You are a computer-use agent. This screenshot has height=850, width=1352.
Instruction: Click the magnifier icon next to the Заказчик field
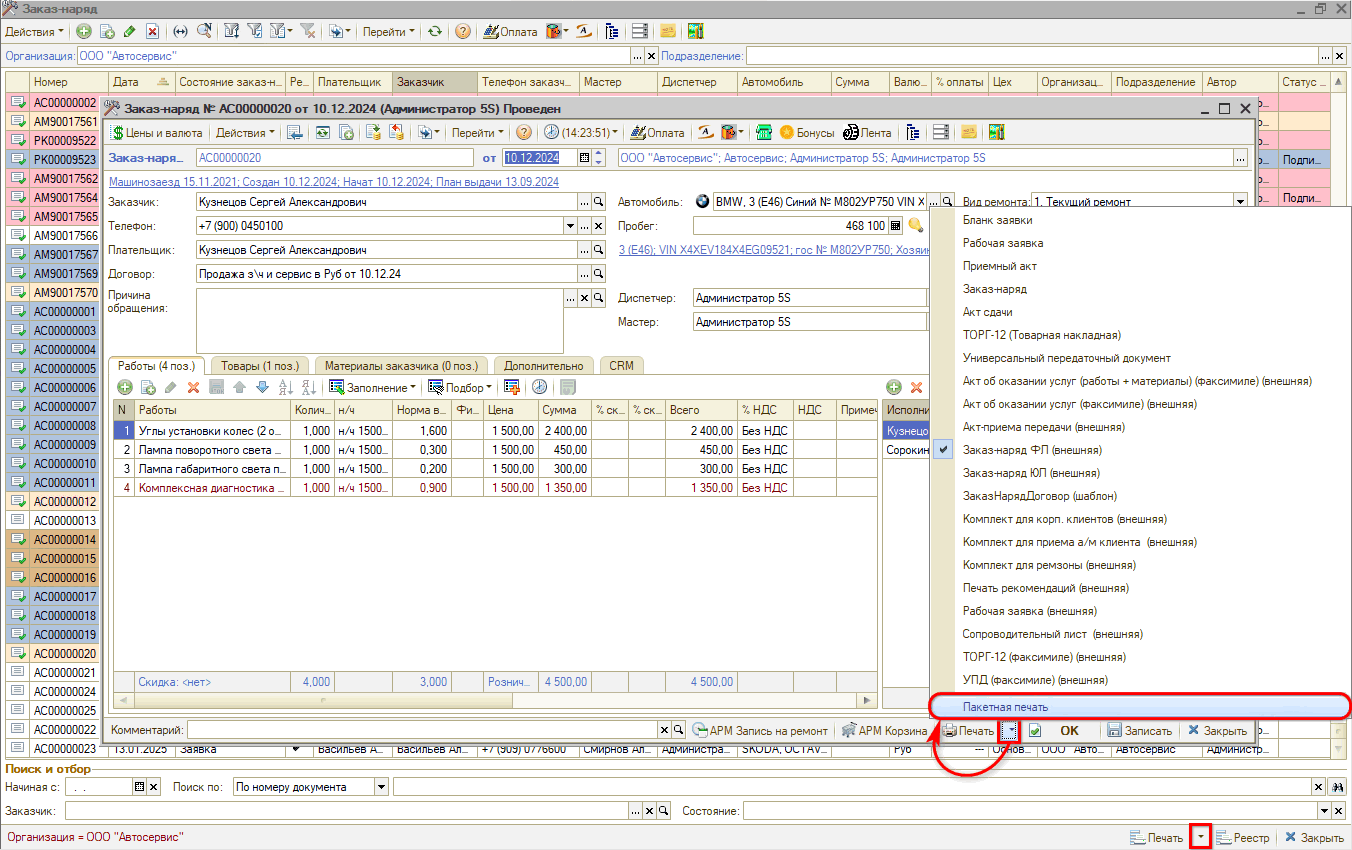pyautogui.click(x=599, y=202)
